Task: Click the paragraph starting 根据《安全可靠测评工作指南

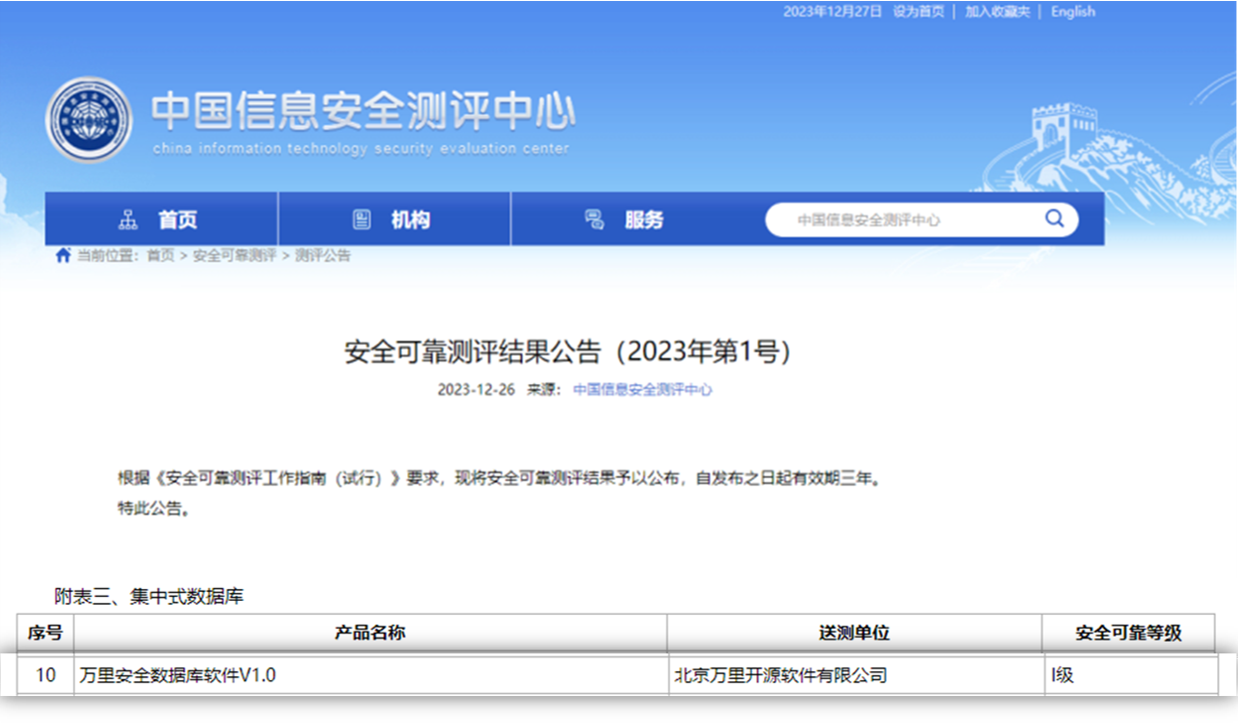Action: [x=500, y=479]
